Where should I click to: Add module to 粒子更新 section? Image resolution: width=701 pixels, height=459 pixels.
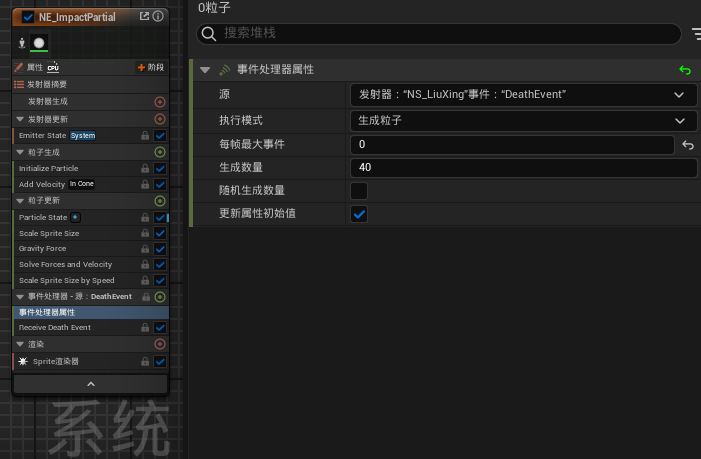(x=160, y=201)
